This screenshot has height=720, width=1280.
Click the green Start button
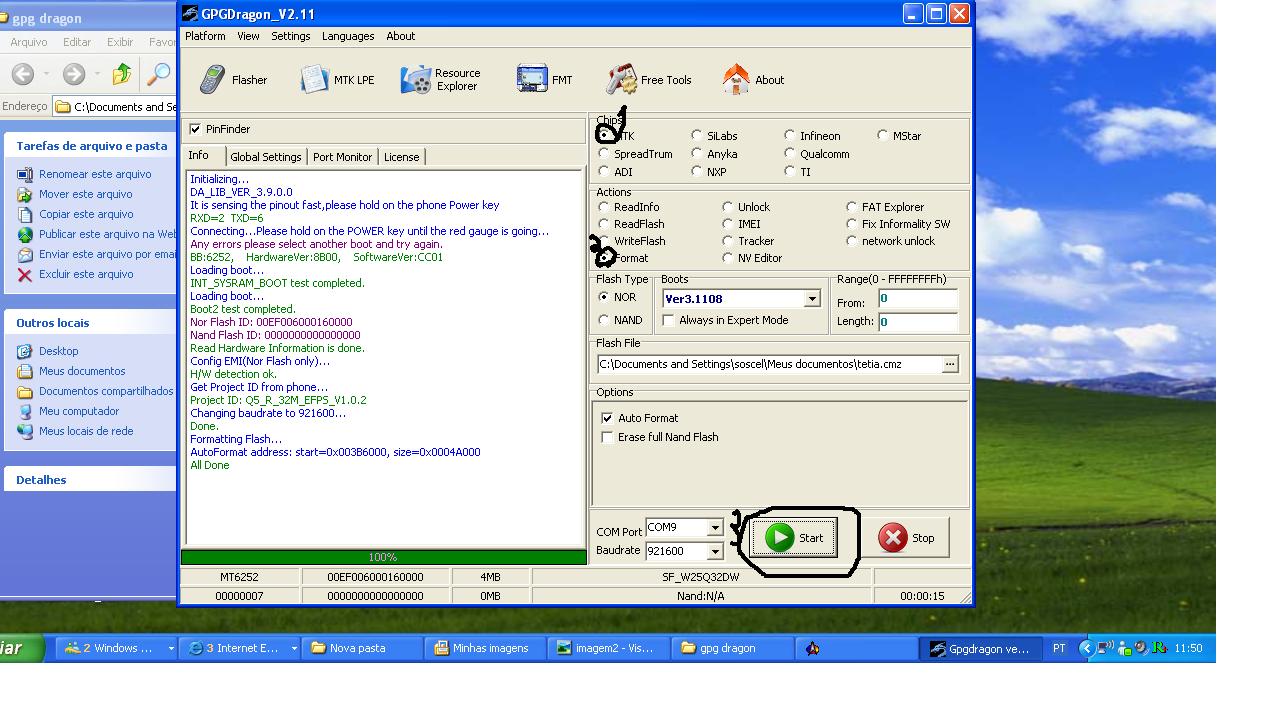[x=794, y=538]
